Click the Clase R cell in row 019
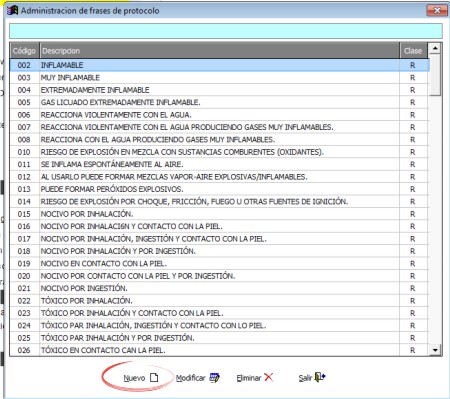The image size is (450, 399). pyautogui.click(x=413, y=263)
